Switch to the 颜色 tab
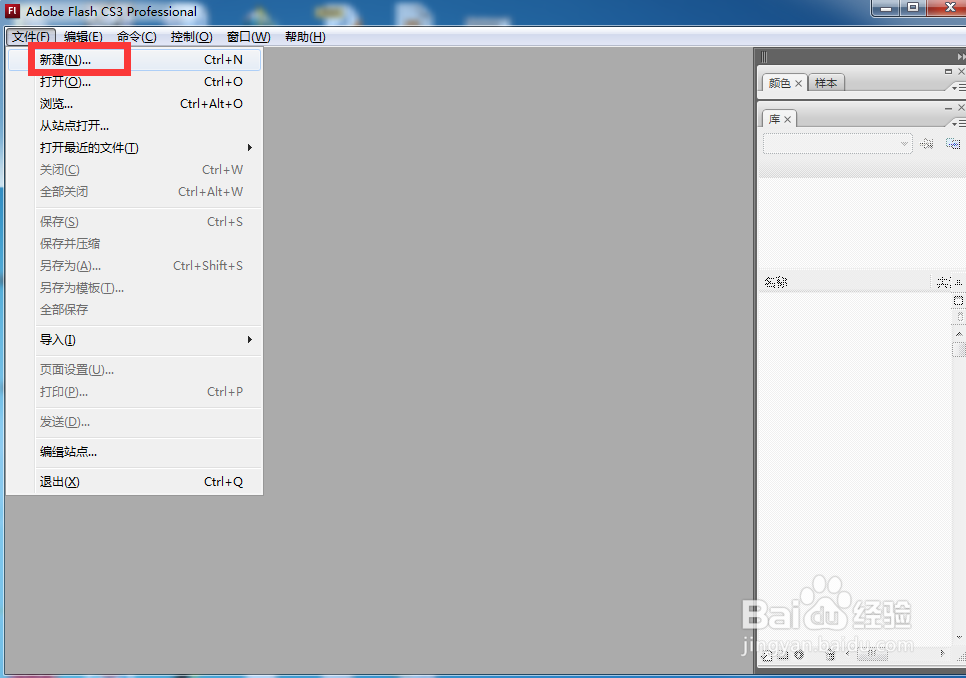966x678 pixels. coord(779,83)
